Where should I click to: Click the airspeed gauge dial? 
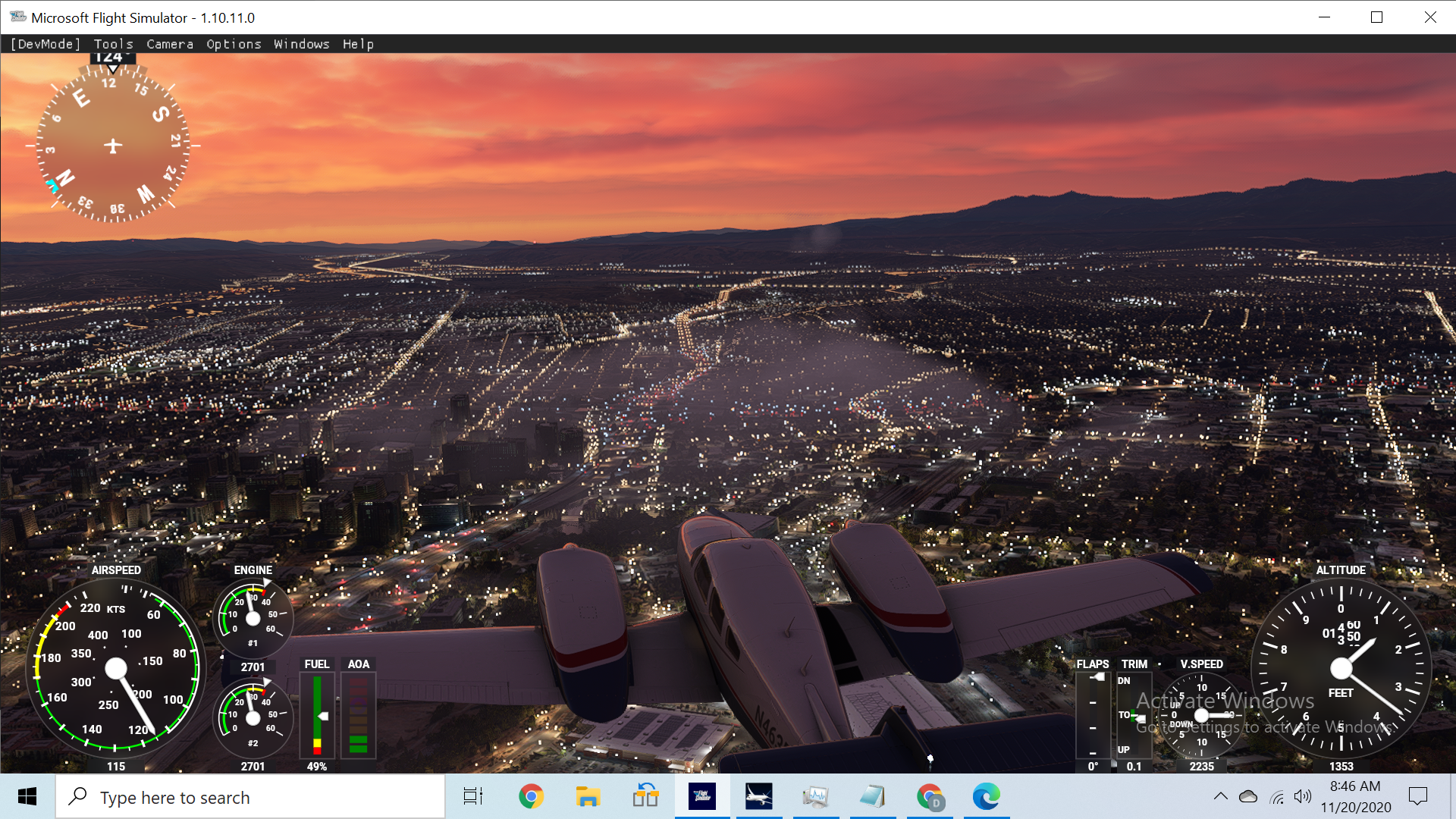point(116,668)
